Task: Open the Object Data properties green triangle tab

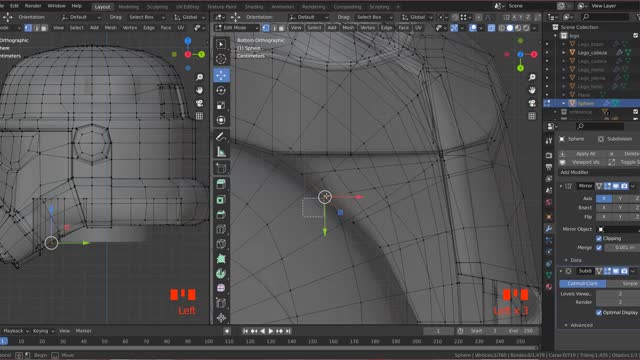Action: [549, 275]
